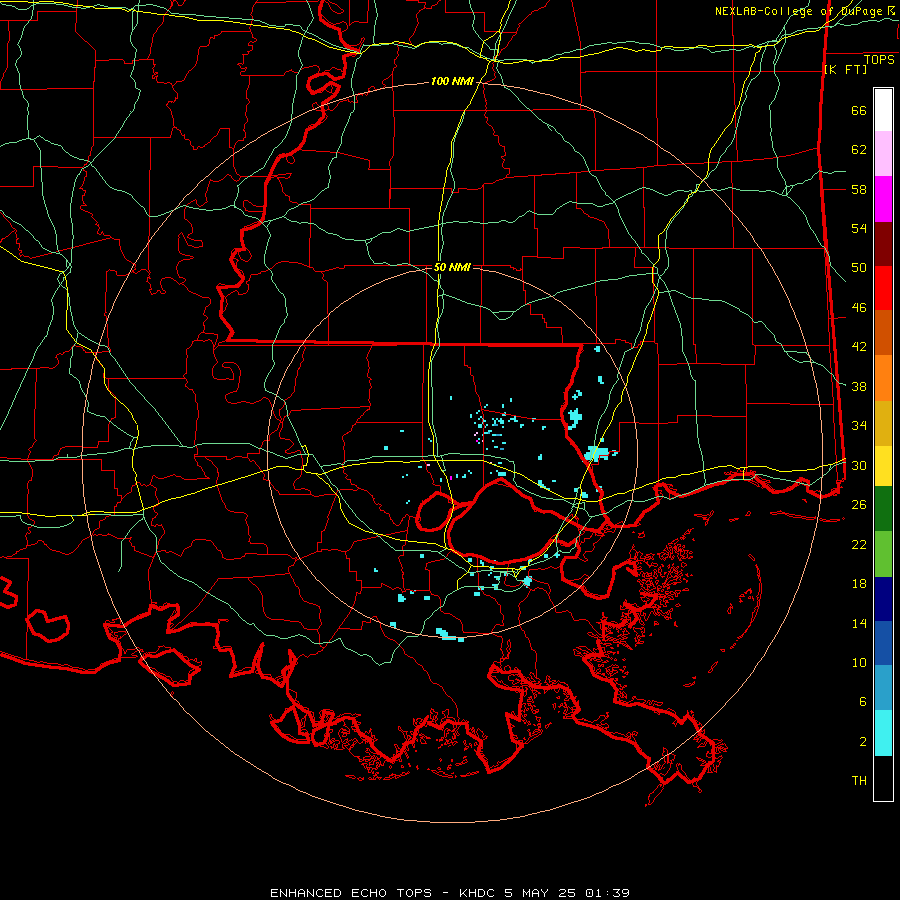900x900 pixels.
Task: Click the orange 42 kft legend swatch
Action: (883, 378)
